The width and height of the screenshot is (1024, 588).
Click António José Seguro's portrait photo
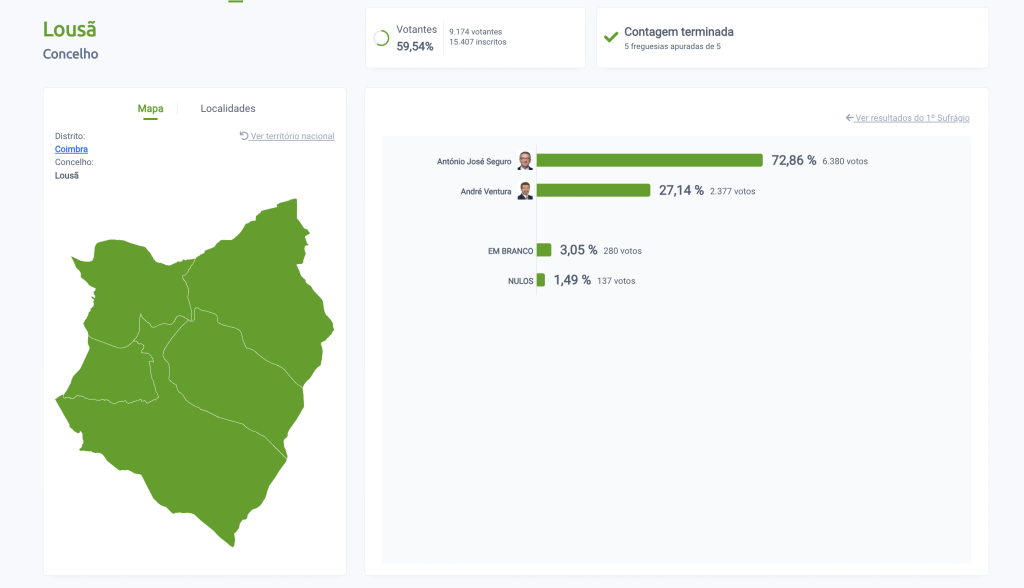point(525,161)
